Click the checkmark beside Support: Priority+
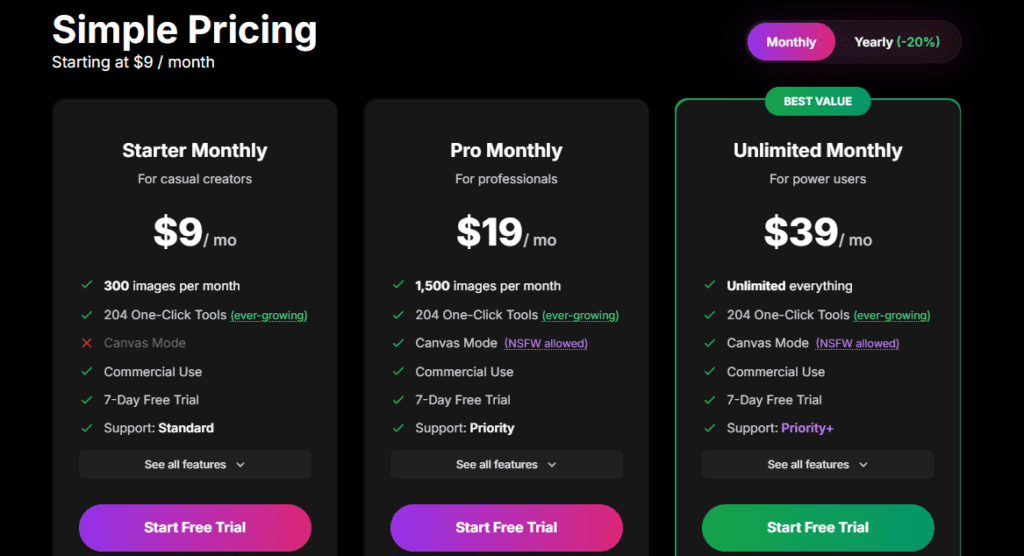The height and width of the screenshot is (556, 1024). click(x=710, y=428)
